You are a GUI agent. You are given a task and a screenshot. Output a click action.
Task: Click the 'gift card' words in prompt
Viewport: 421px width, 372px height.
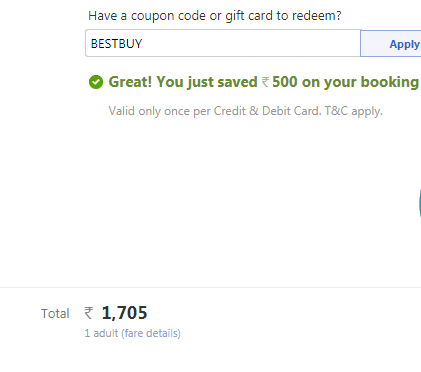tap(249, 16)
